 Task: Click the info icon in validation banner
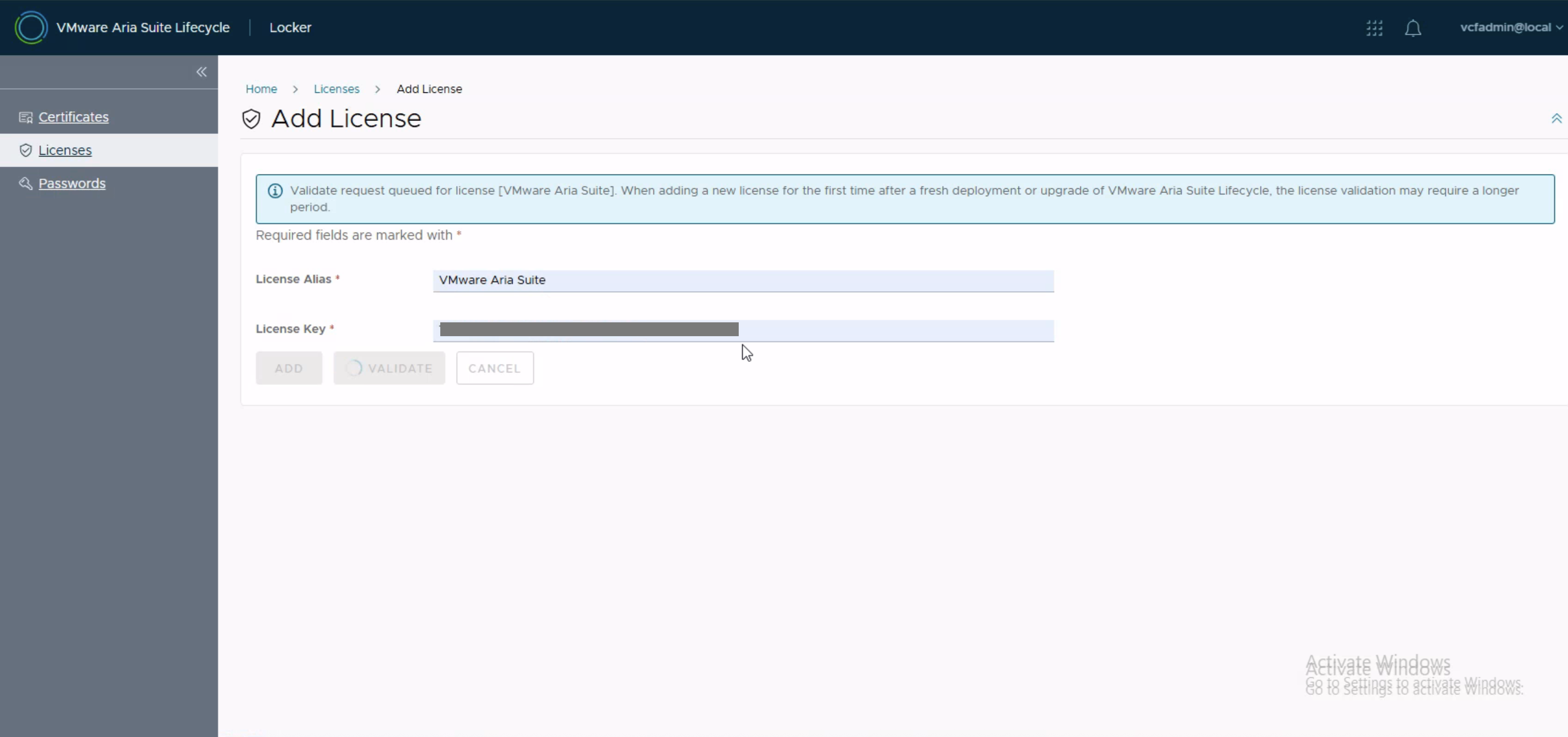tap(275, 191)
